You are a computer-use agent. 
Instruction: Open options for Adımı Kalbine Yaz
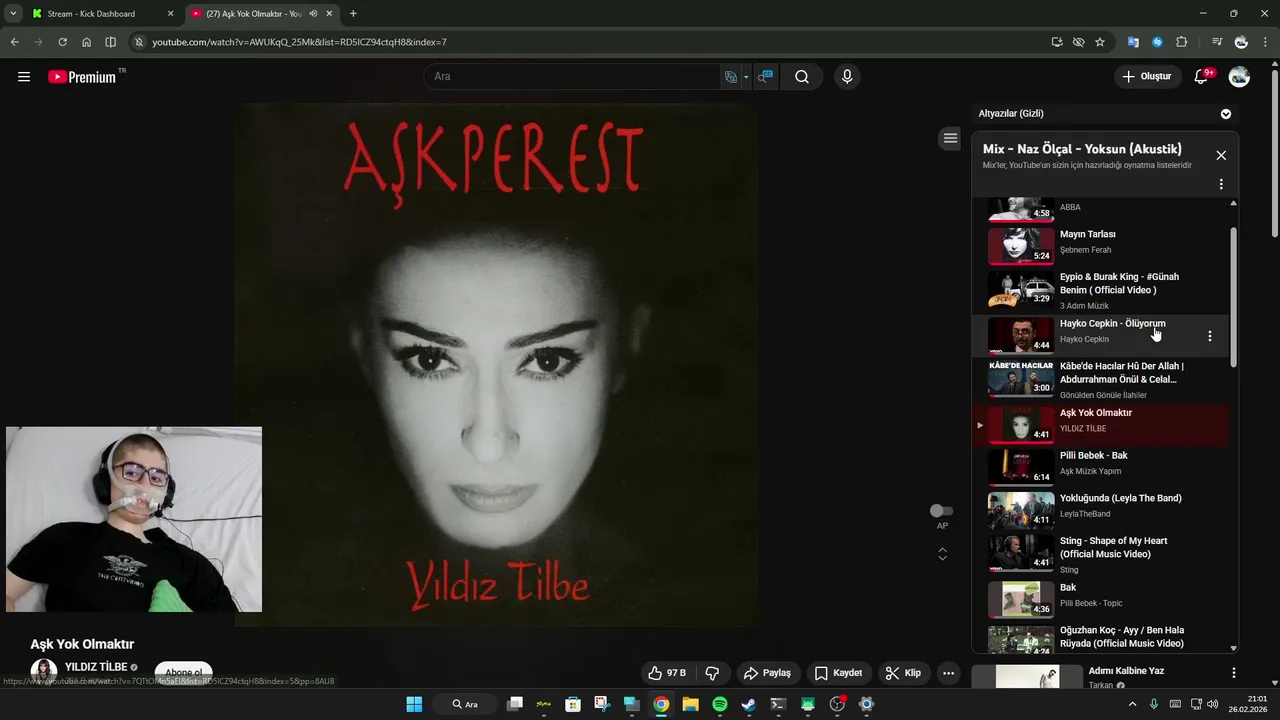click(1233, 673)
